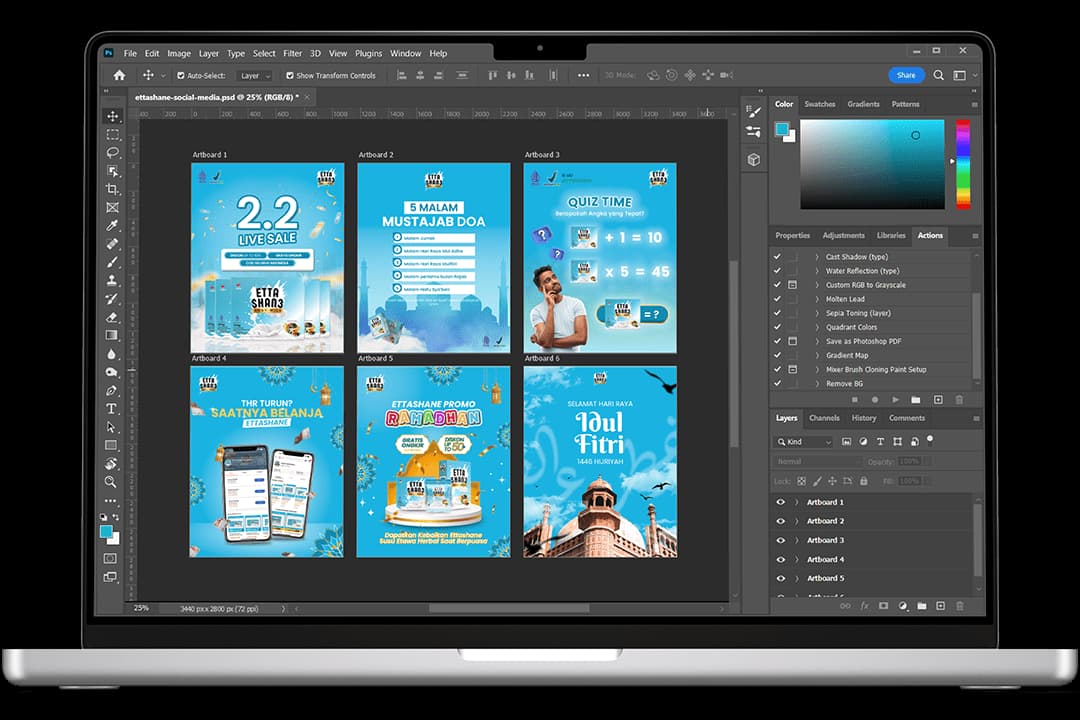
Task: Select the Crop tool
Action: 112,189
